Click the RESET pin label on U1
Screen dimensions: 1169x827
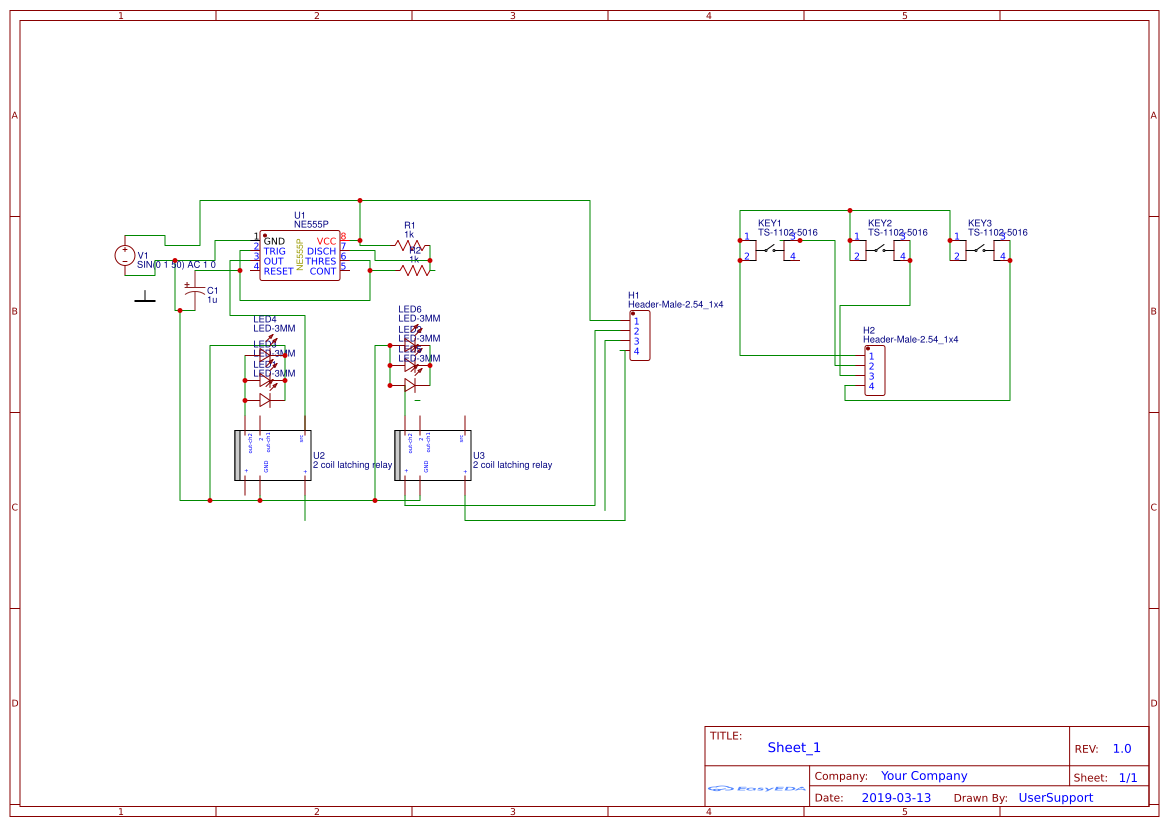coord(278,271)
